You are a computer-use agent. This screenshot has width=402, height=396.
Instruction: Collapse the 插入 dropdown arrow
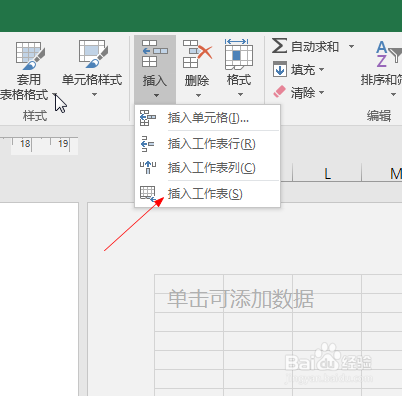pos(156,96)
